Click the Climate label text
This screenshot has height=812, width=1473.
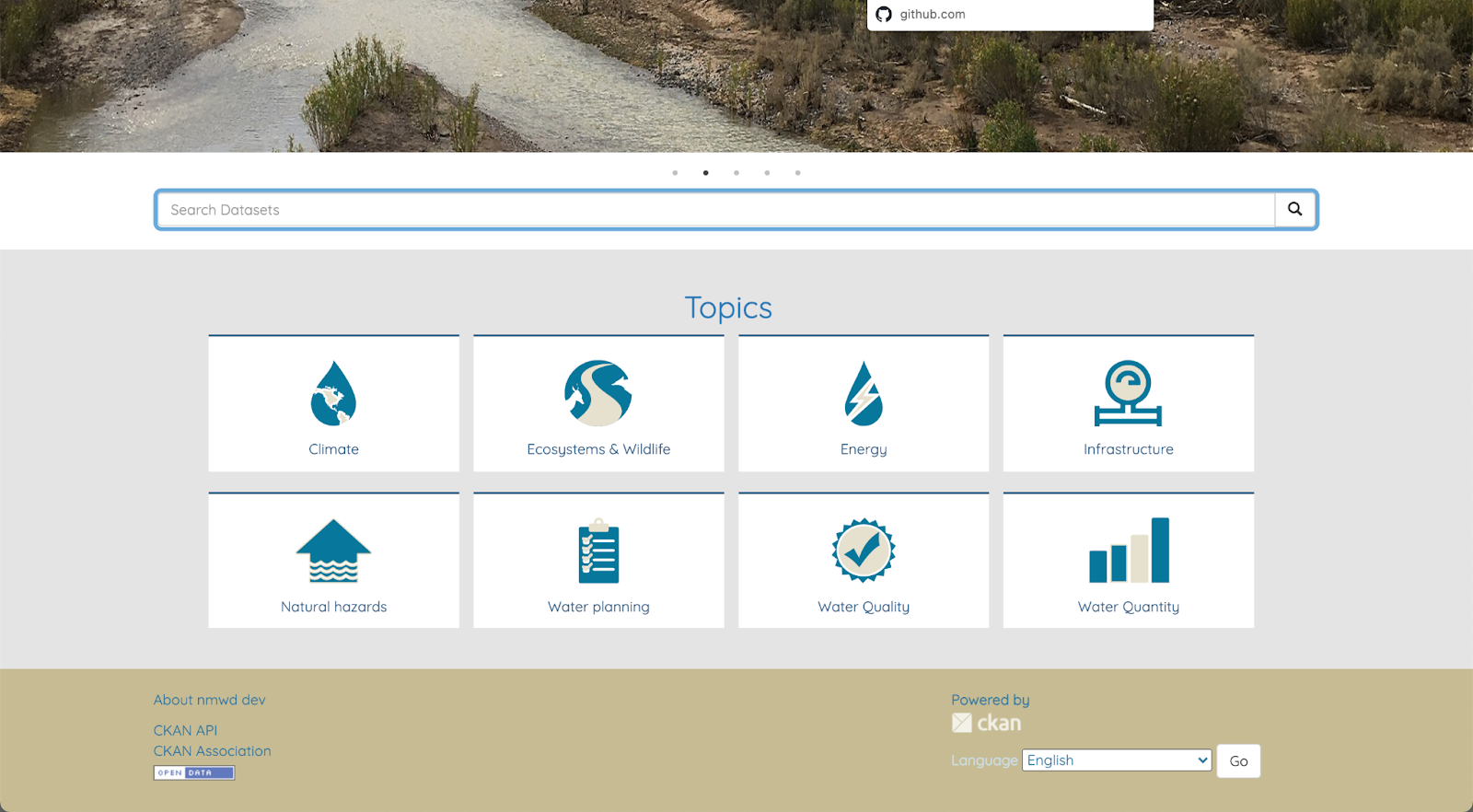(x=333, y=449)
